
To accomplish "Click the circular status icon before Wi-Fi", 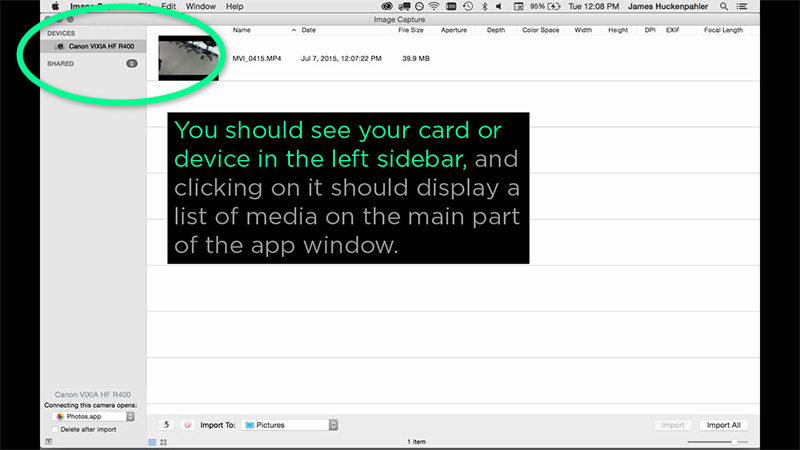I will (x=419, y=6).
